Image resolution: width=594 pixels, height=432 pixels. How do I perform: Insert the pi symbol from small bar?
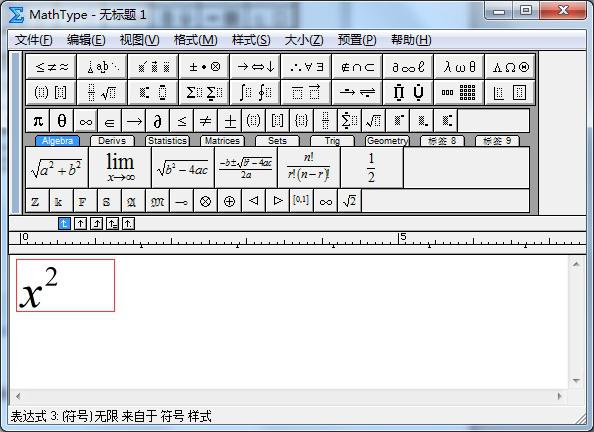coord(38,121)
